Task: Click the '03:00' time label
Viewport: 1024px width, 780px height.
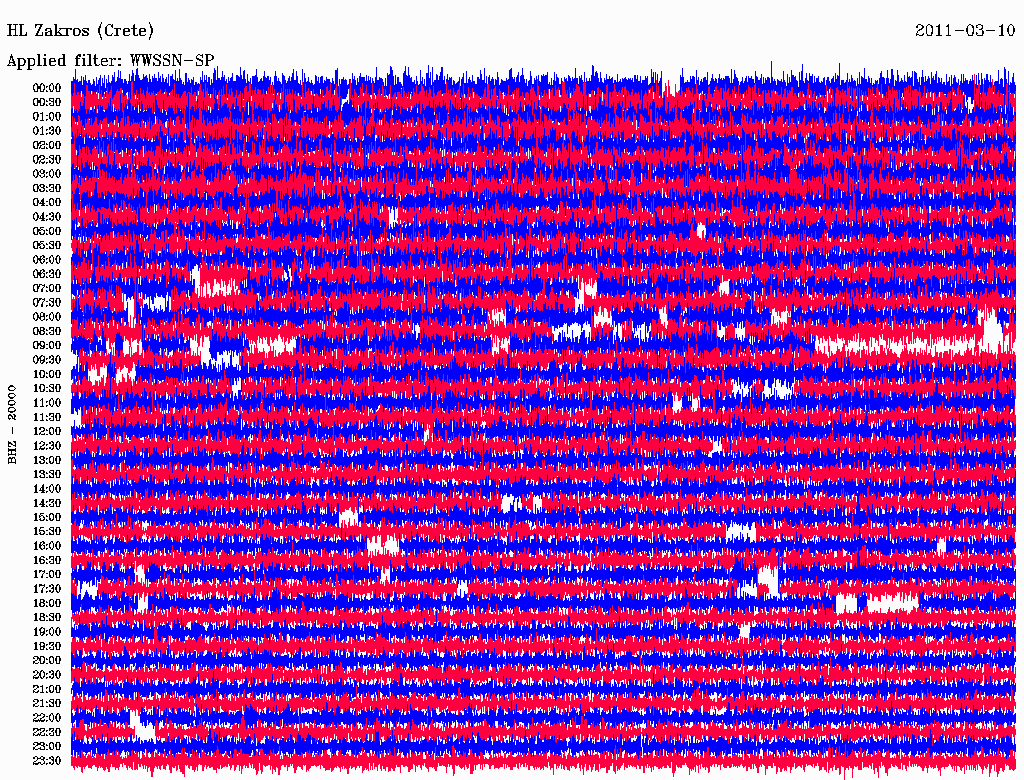Action: tap(47, 174)
